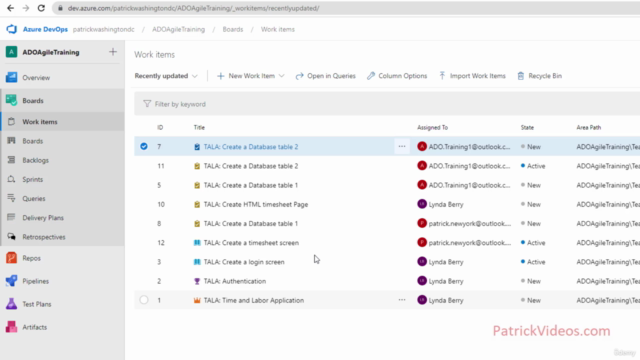Screen dimensions: 640x360
Task: Sort by Assigned To column header
Action: 432,128
